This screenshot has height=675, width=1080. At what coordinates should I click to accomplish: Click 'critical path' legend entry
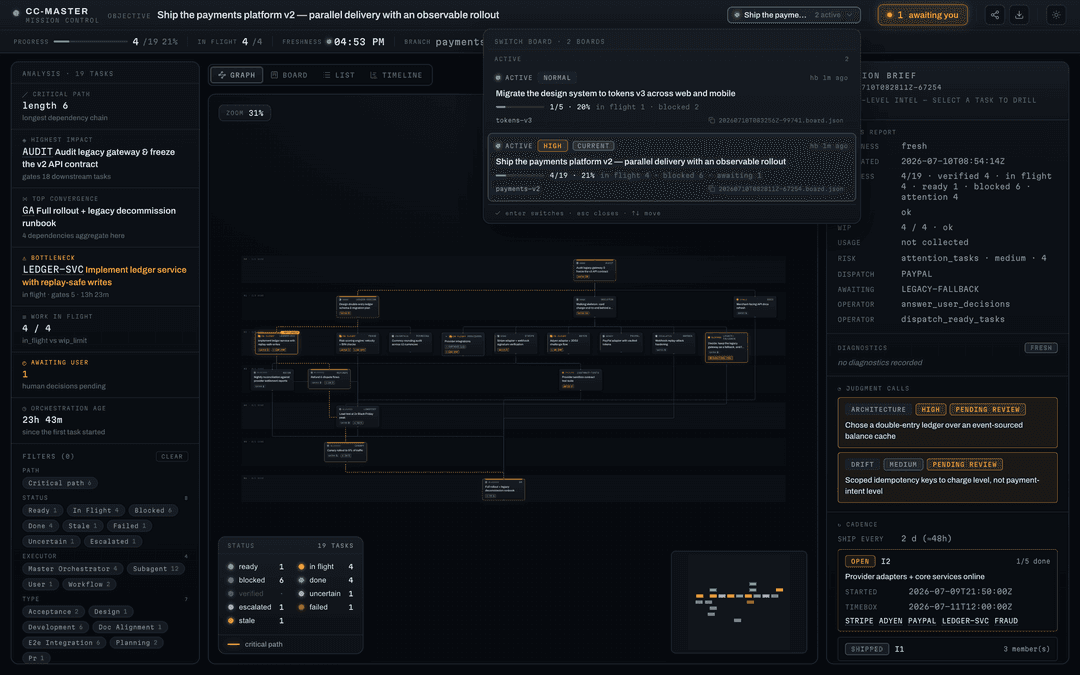256,645
